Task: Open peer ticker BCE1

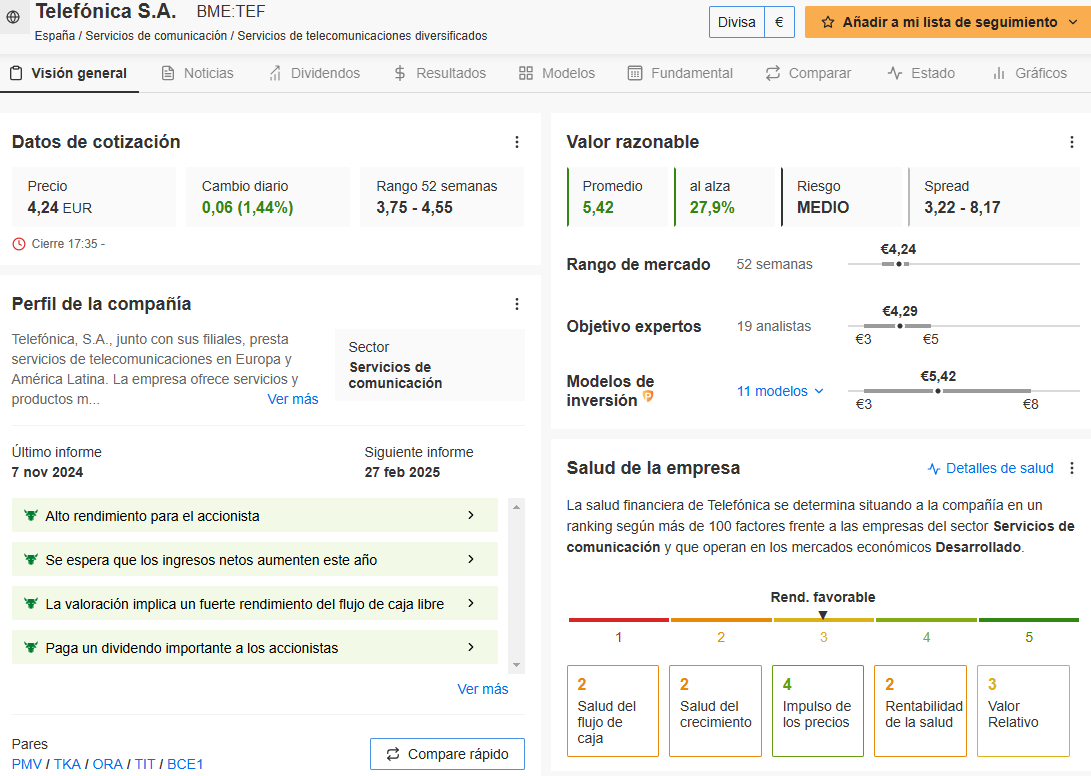Action: (185, 764)
